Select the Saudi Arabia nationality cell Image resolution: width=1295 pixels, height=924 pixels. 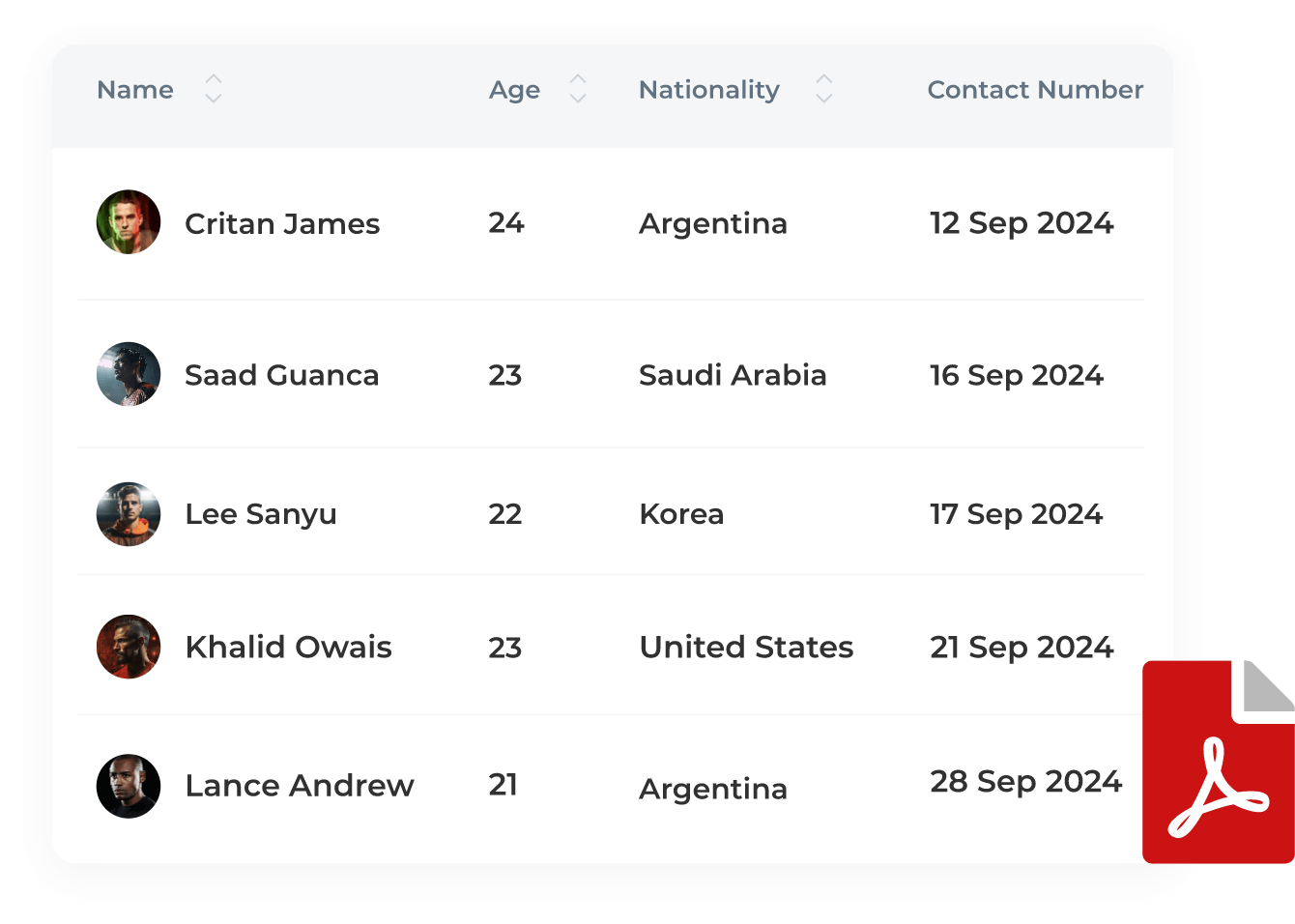pyautogui.click(x=733, y=375)
